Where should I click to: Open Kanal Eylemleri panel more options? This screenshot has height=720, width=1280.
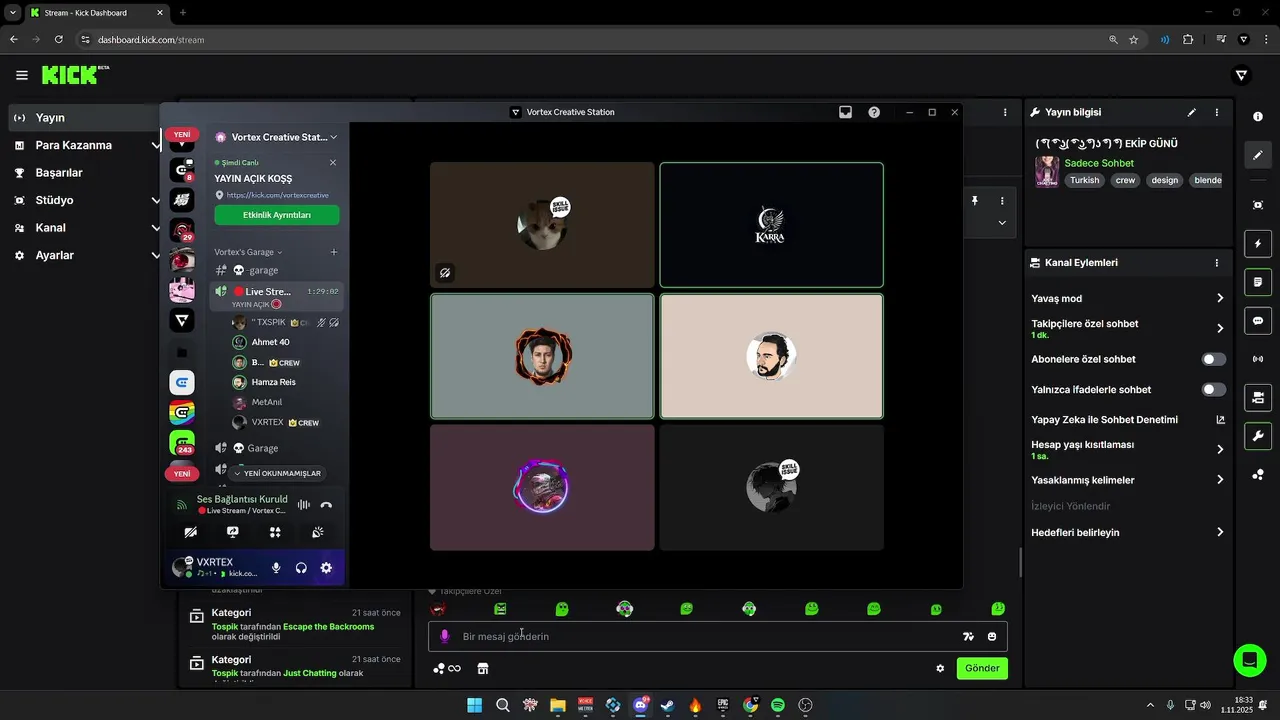pyautogui.click(x=1217, y=263)
